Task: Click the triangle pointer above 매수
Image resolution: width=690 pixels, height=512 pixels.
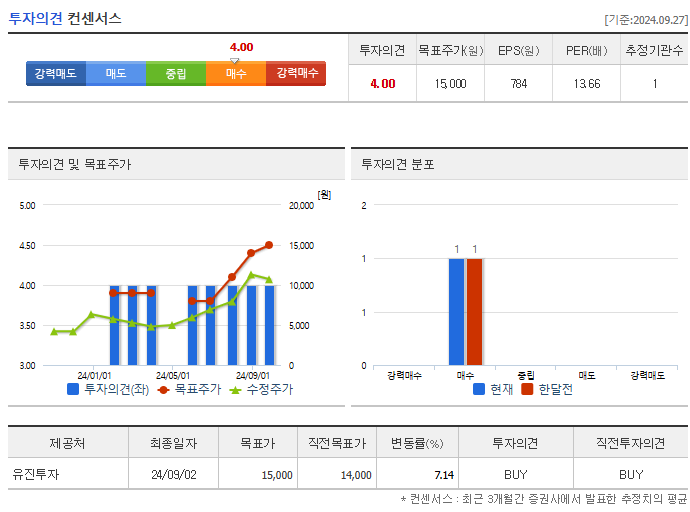Action: (x=235, y=61)
